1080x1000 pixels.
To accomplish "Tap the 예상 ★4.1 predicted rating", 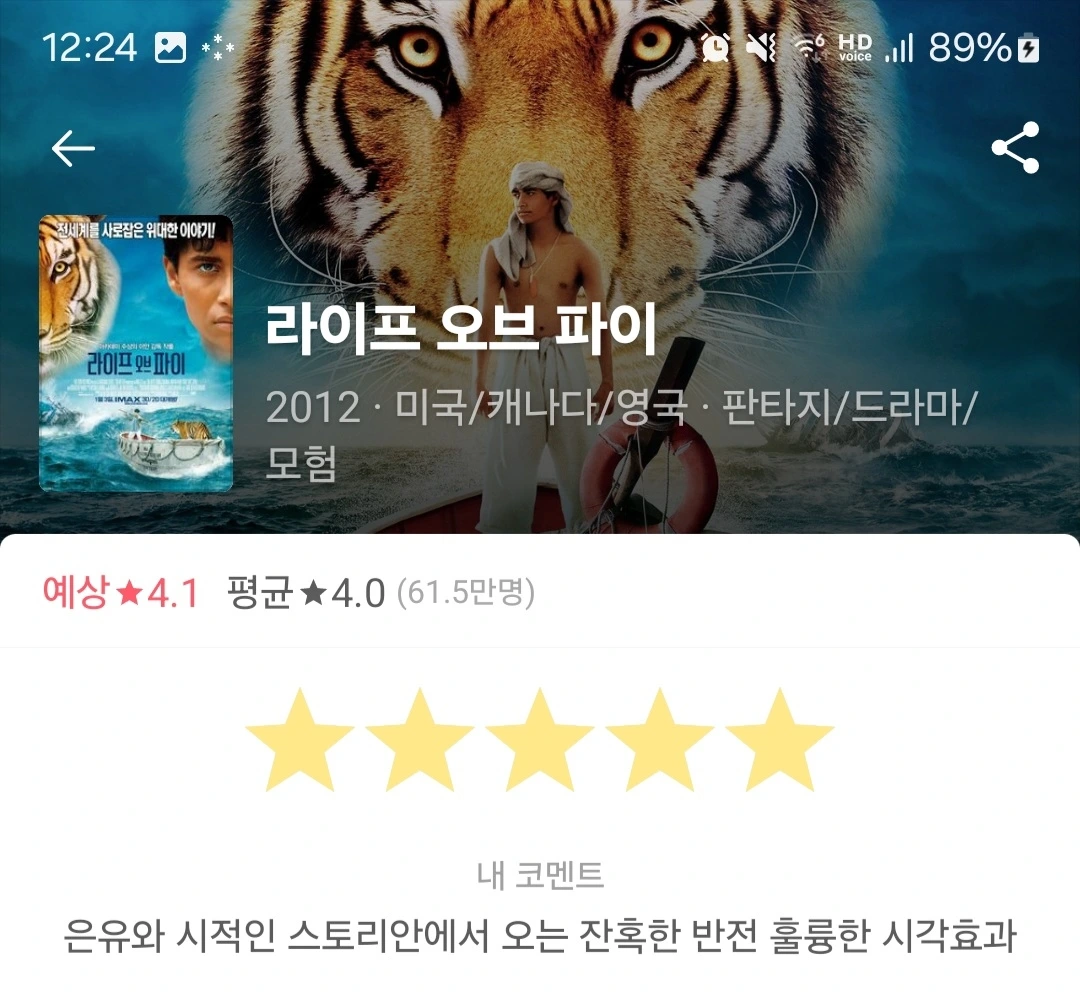I will click(x=121, y=592).
